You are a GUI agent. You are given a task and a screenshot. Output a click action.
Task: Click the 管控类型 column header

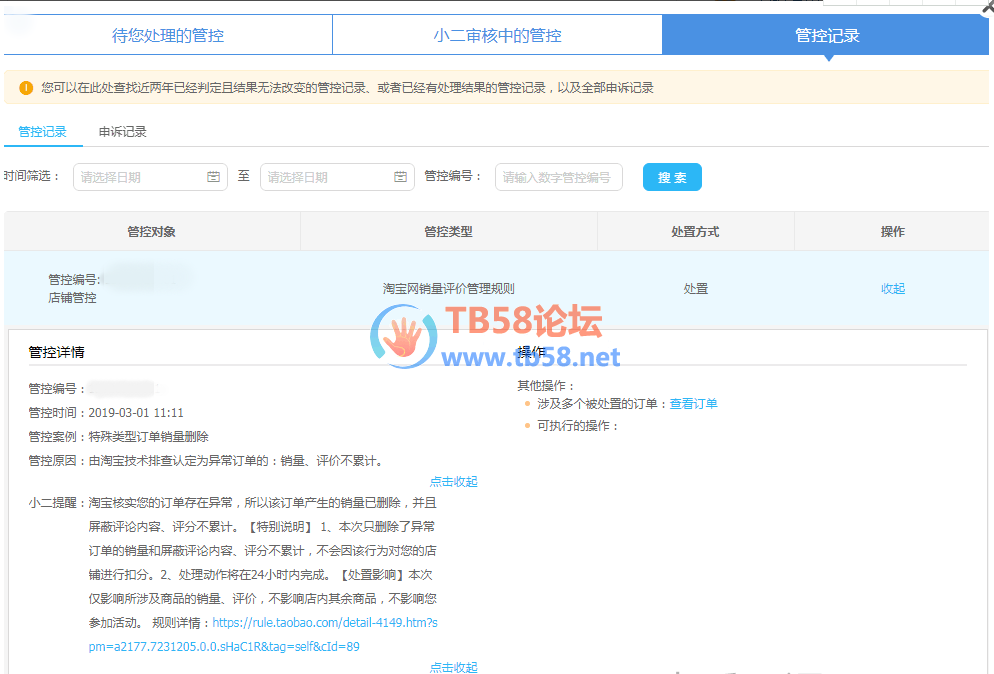coord(449,231)
